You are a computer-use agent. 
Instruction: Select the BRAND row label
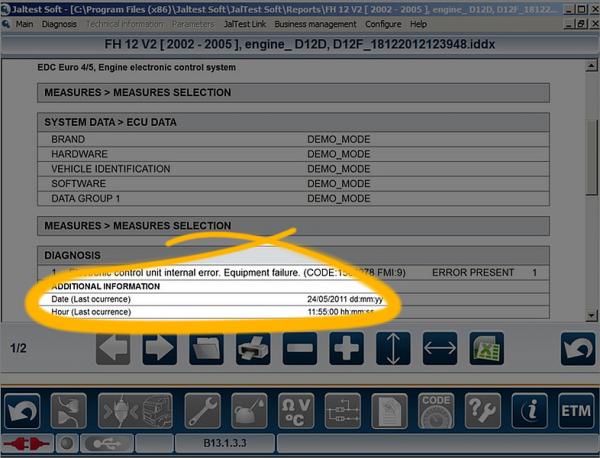[x=68, y=139]
